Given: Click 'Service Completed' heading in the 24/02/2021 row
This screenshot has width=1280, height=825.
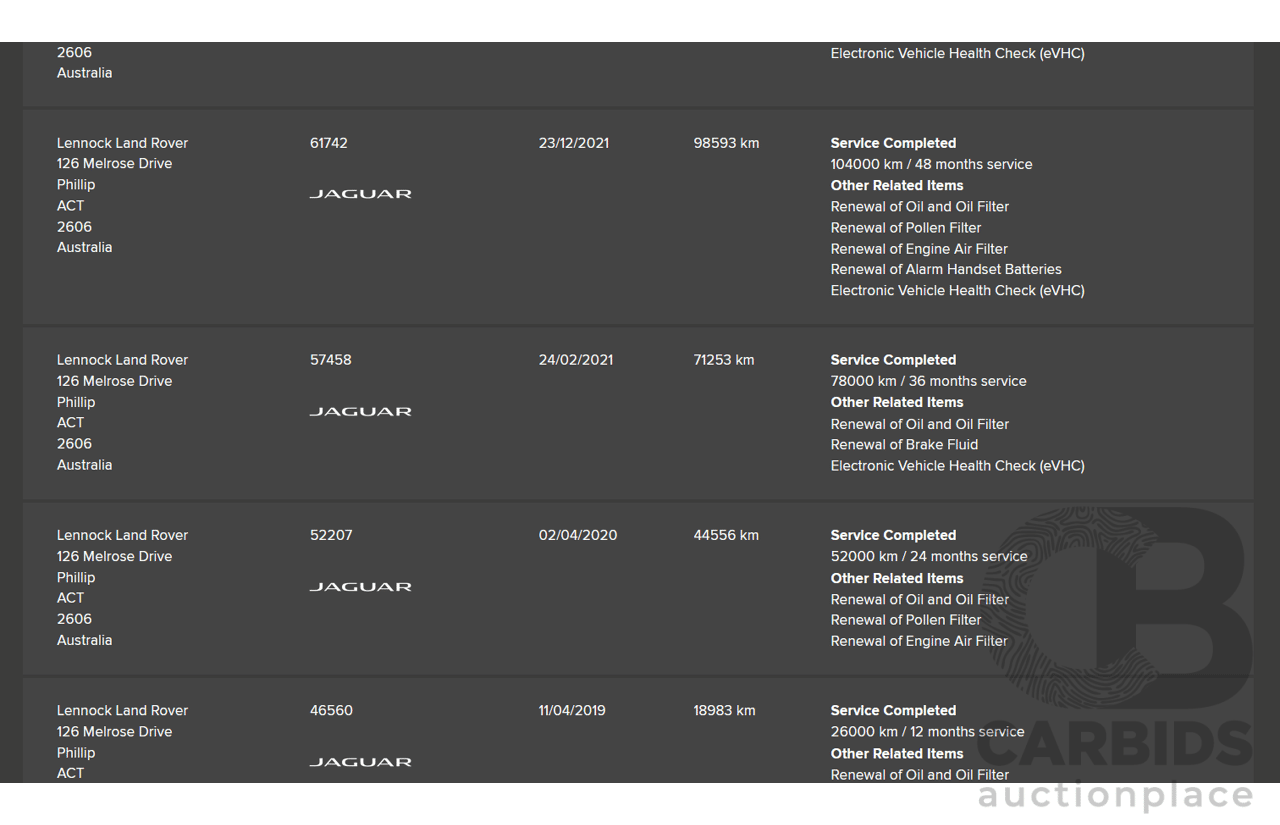Looking at the screenshot, I should click(x=893, y=360).
